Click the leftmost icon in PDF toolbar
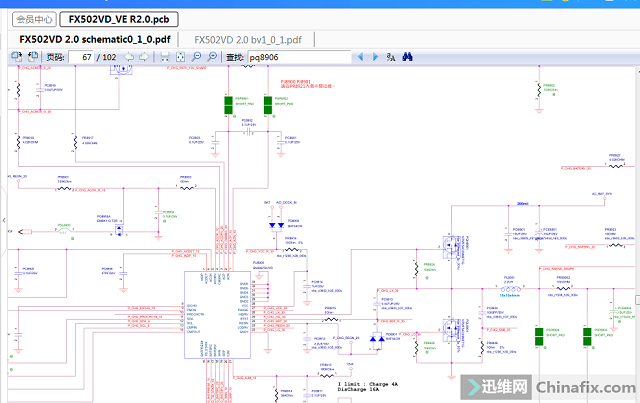This screenshot has height=403, width=640. pyautogui.click(x=14, y=57)
